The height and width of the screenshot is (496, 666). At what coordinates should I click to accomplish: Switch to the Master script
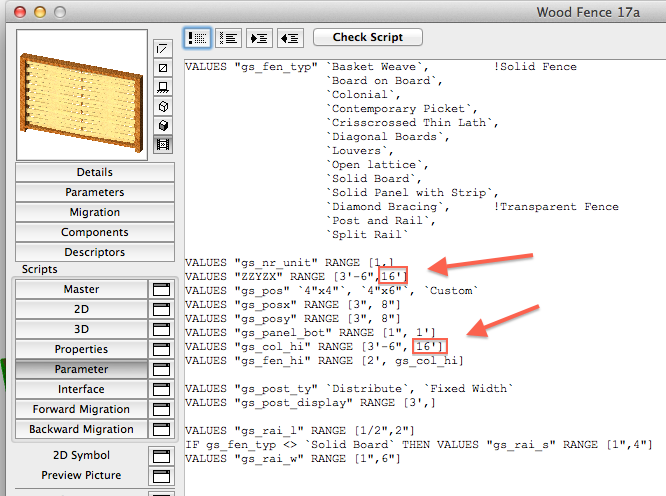click(x=82, y=289)
